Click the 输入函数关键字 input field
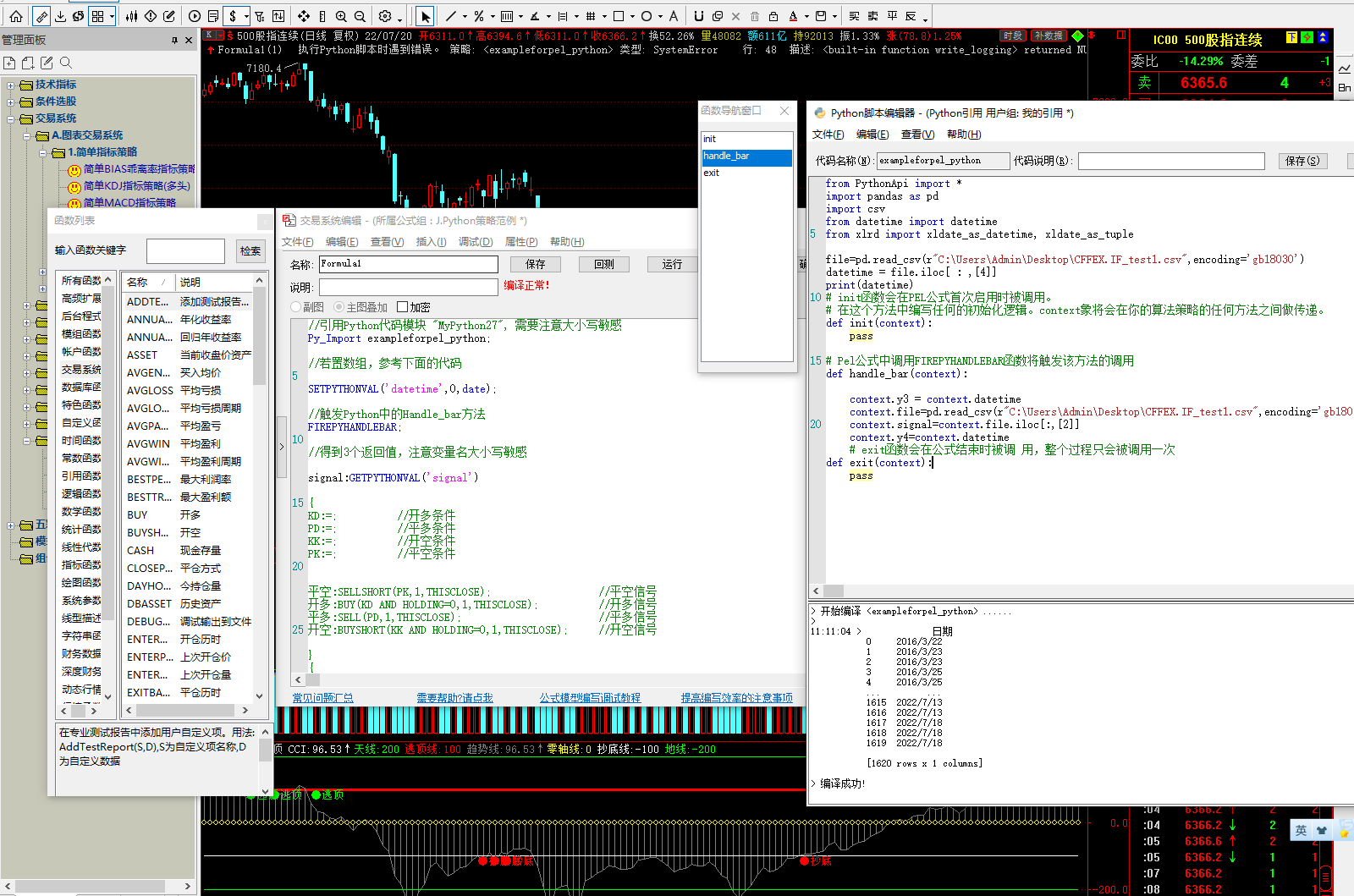Viewport: 1354px width, 896px height. (x=185, y=251)
